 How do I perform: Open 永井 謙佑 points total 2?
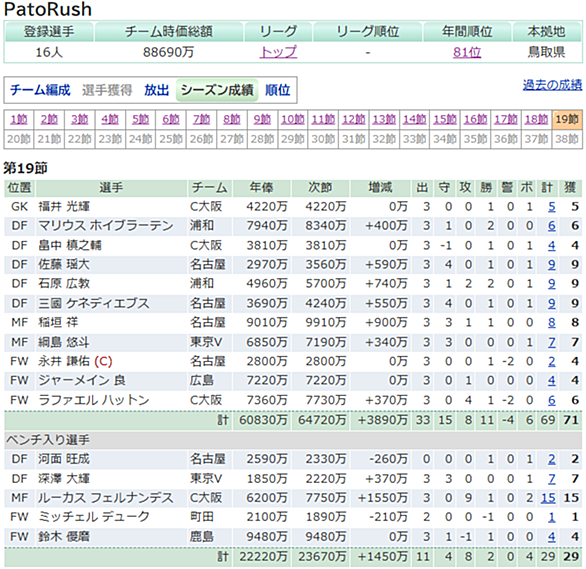tap(552, 361)
